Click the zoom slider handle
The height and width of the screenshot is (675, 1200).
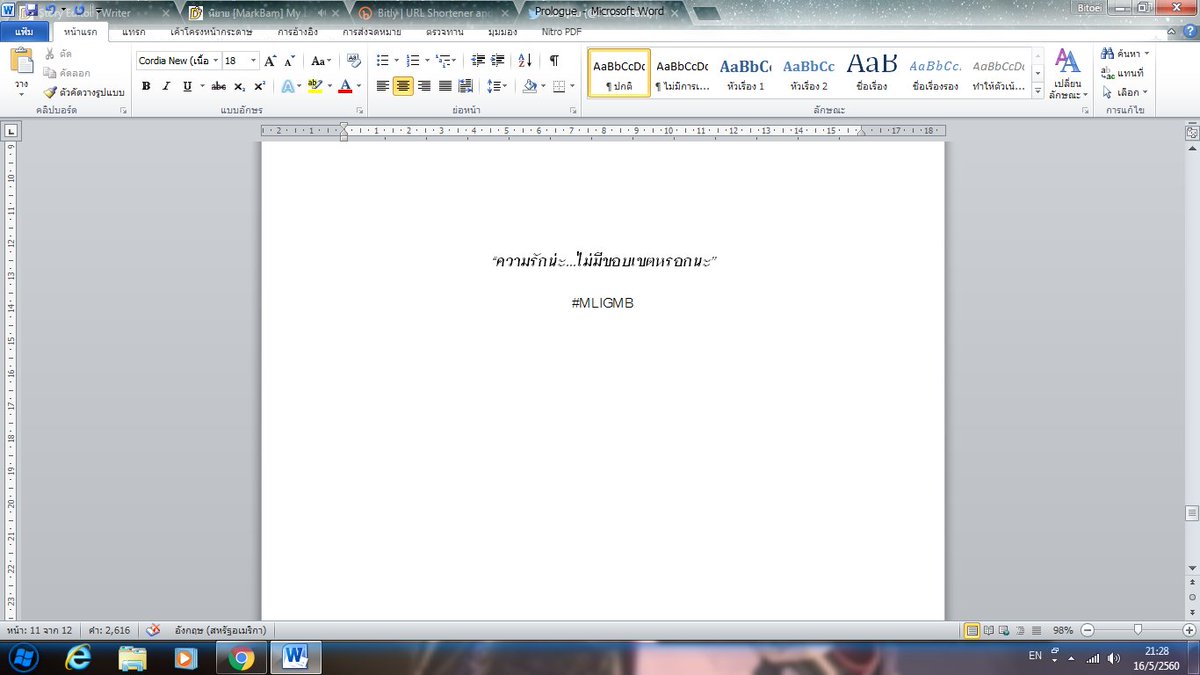click(x=1138, y=631)
